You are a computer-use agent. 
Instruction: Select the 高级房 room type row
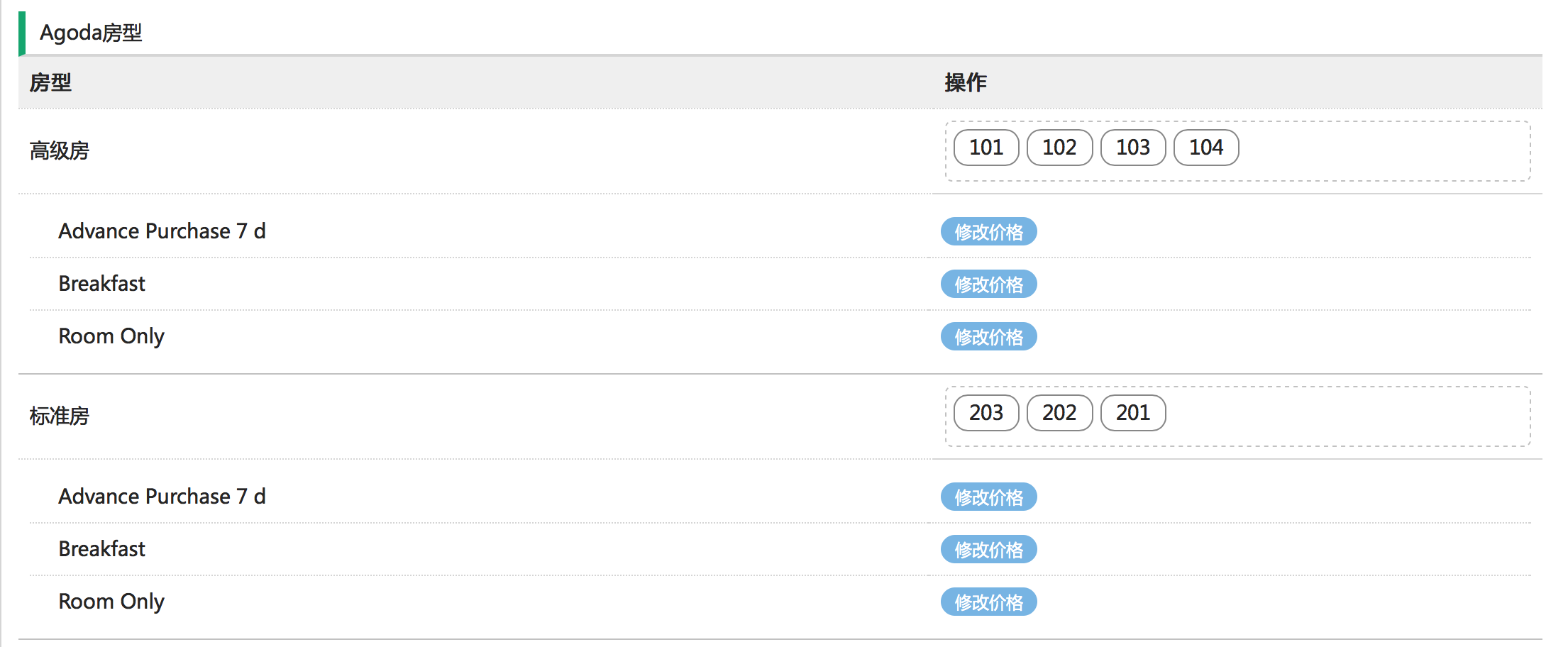coord(60,151)
